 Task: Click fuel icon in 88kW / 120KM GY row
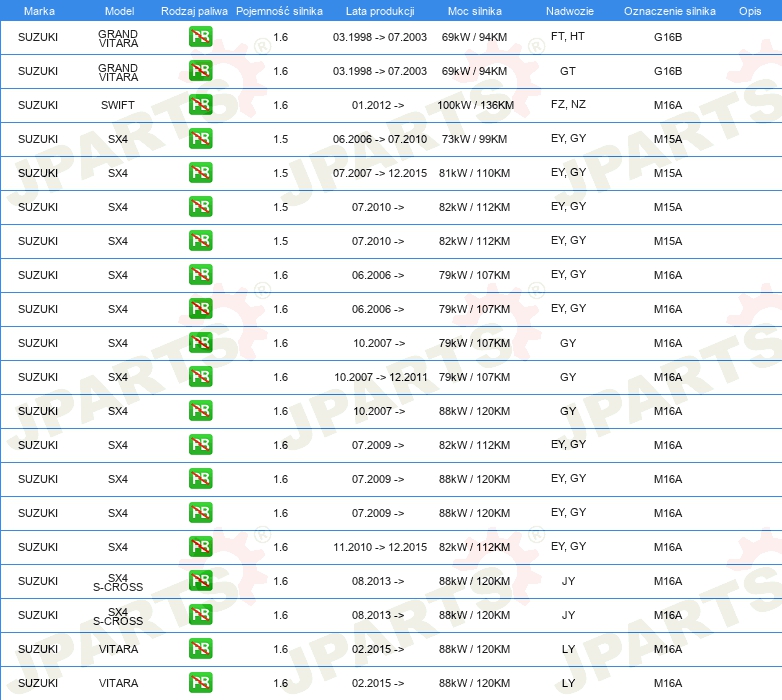tap(200, 410)
